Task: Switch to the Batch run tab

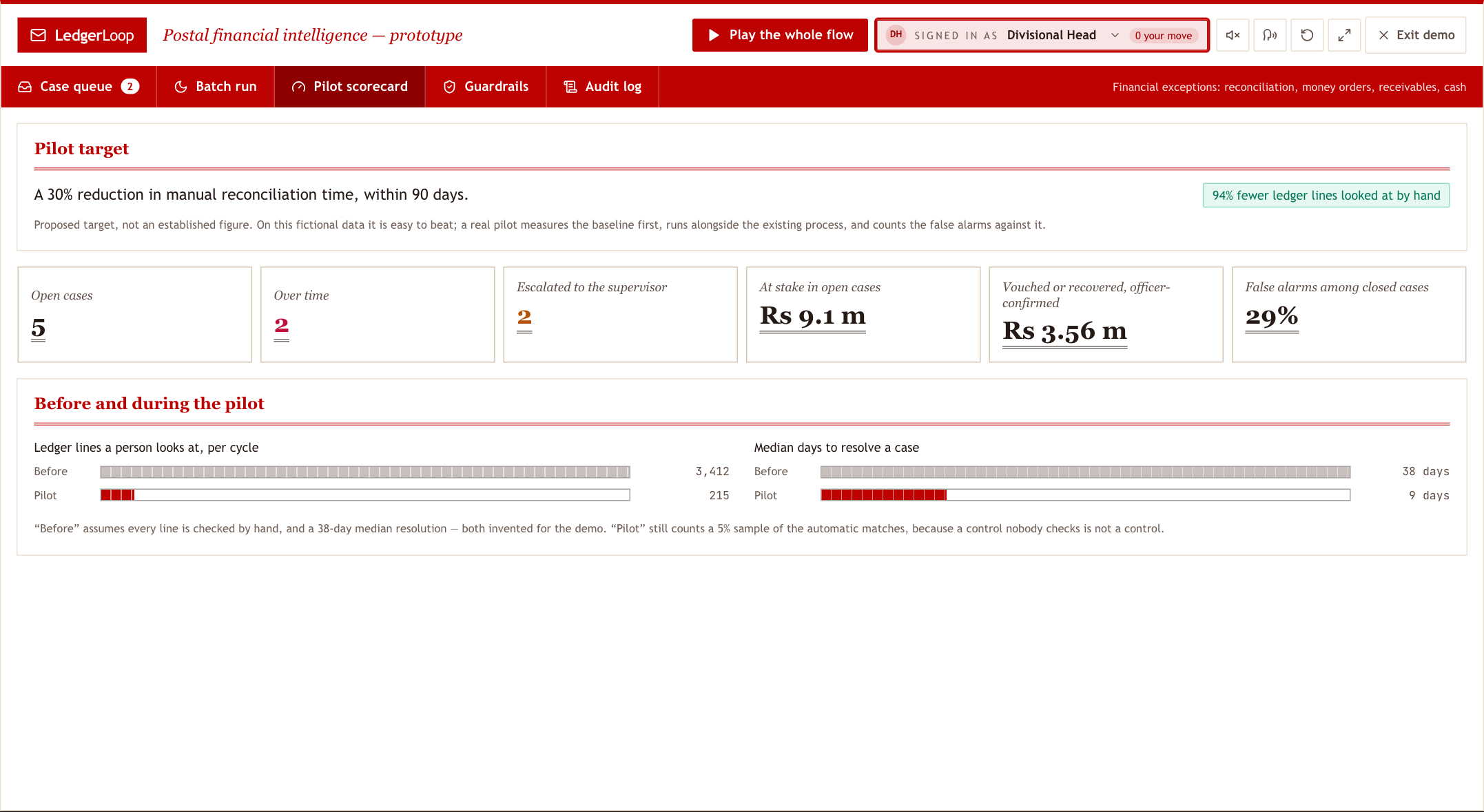Action: tap(216, 87)
